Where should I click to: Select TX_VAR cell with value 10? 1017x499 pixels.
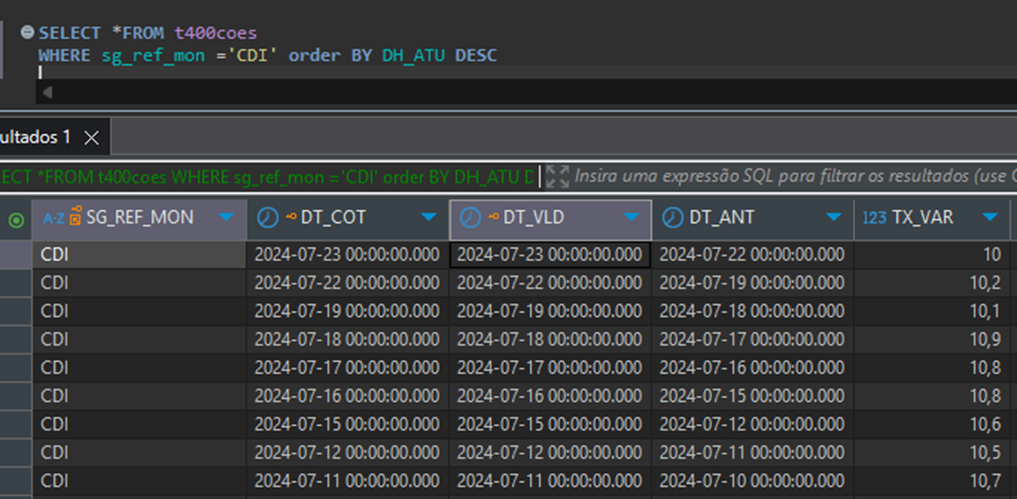932,255
